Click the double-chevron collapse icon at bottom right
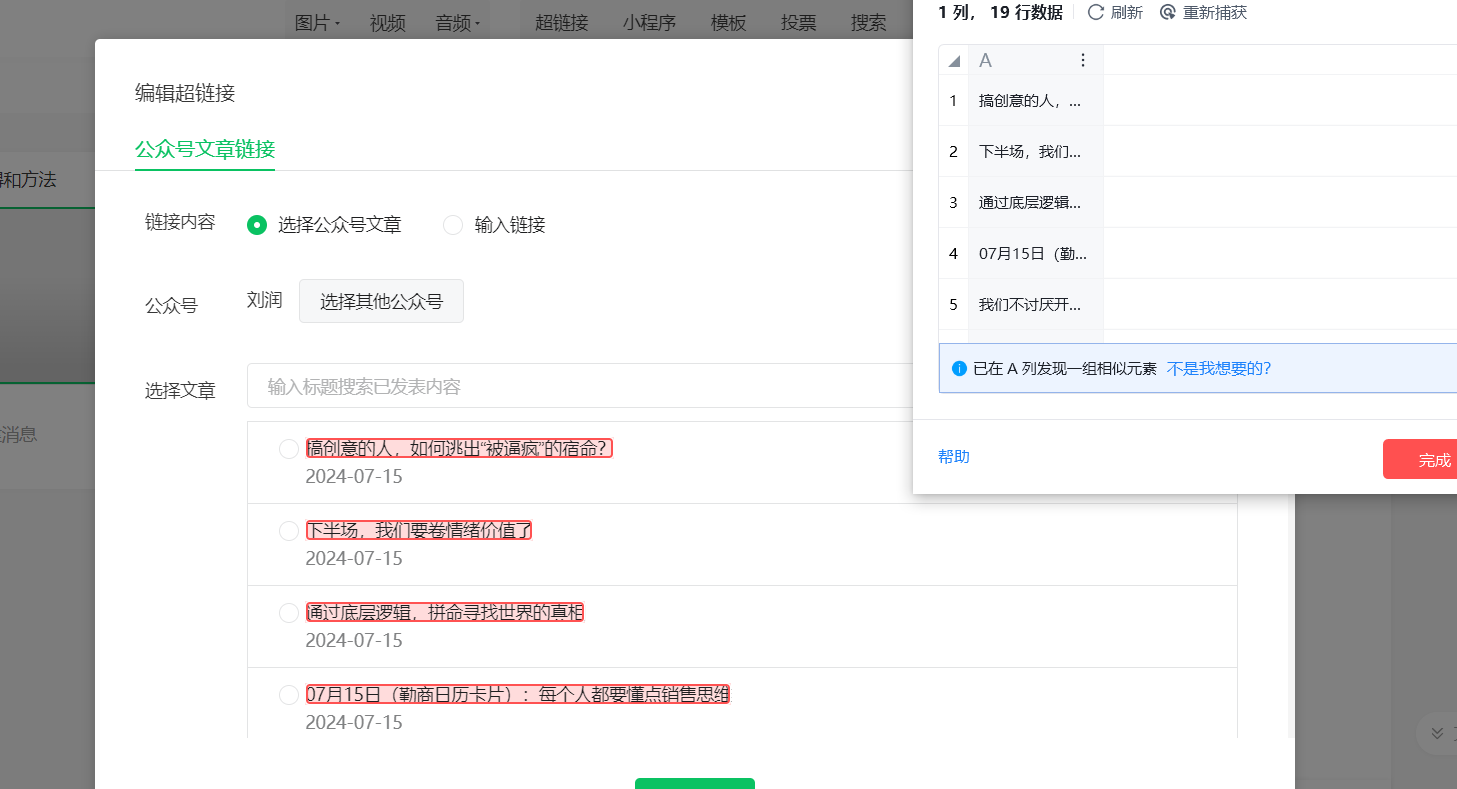This screenshot has width=1457, height=789. click(1437, 733)
